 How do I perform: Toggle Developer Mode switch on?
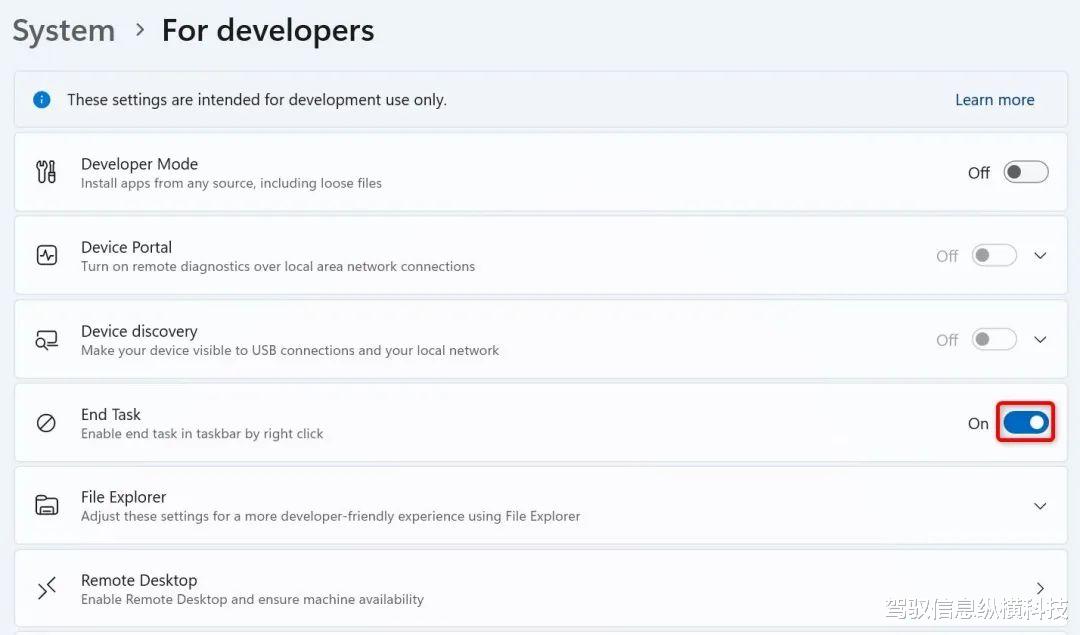coord(1026,172)
